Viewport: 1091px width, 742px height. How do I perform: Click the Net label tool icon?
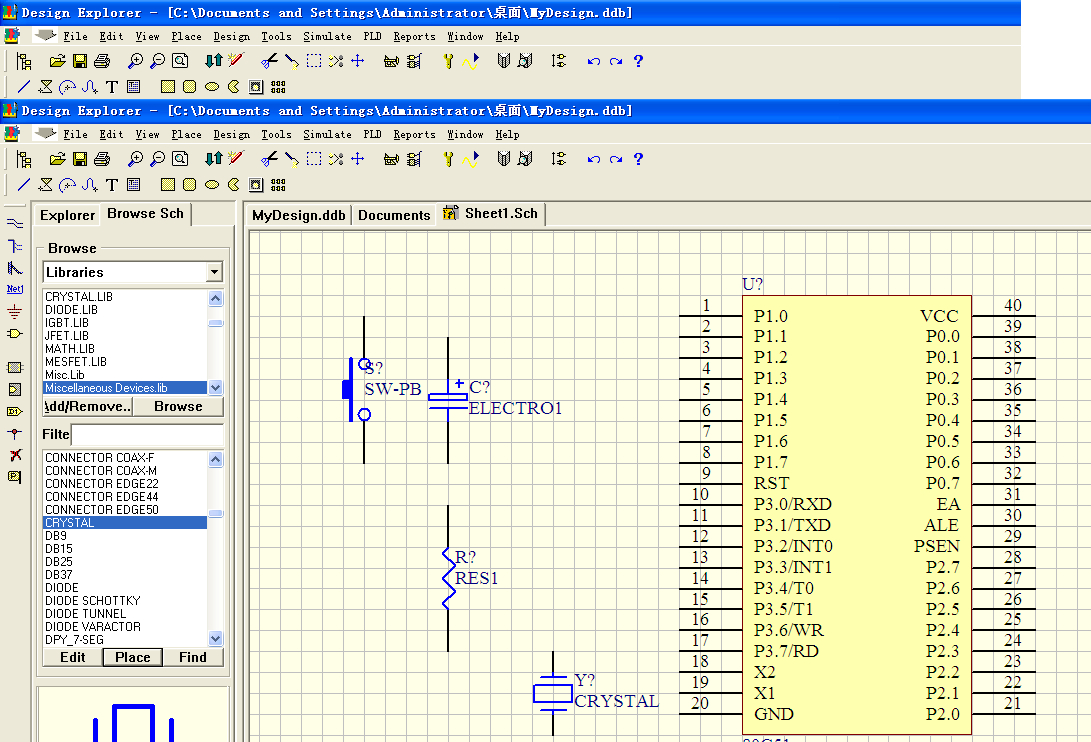(x=14, y=289)
